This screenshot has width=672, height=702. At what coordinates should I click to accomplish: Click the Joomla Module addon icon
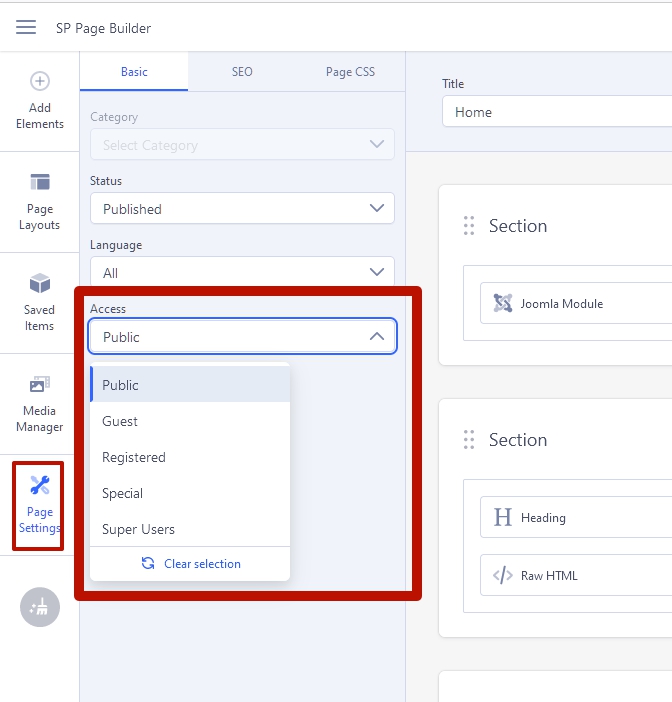pyautogui.click(x=503, y=304)
